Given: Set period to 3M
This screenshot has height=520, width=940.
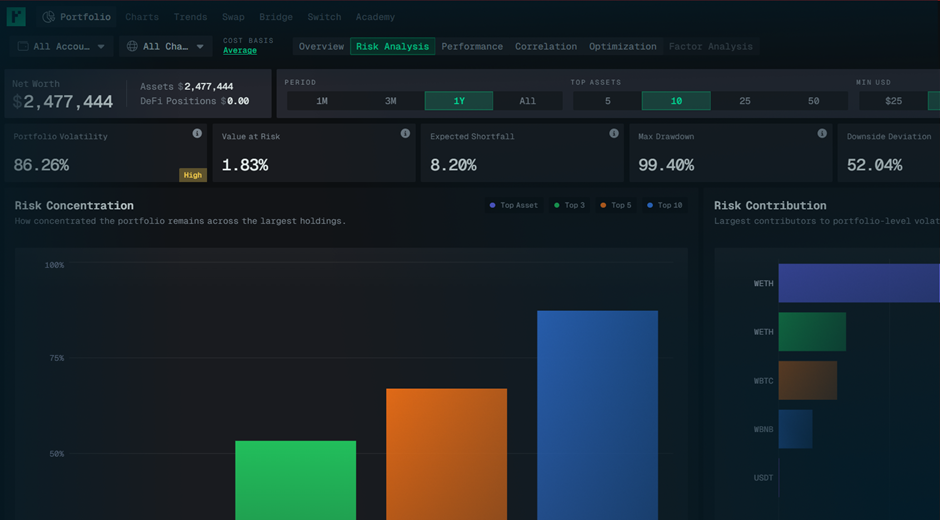Looking at the screenshot, I should click(x=390, y=101).
